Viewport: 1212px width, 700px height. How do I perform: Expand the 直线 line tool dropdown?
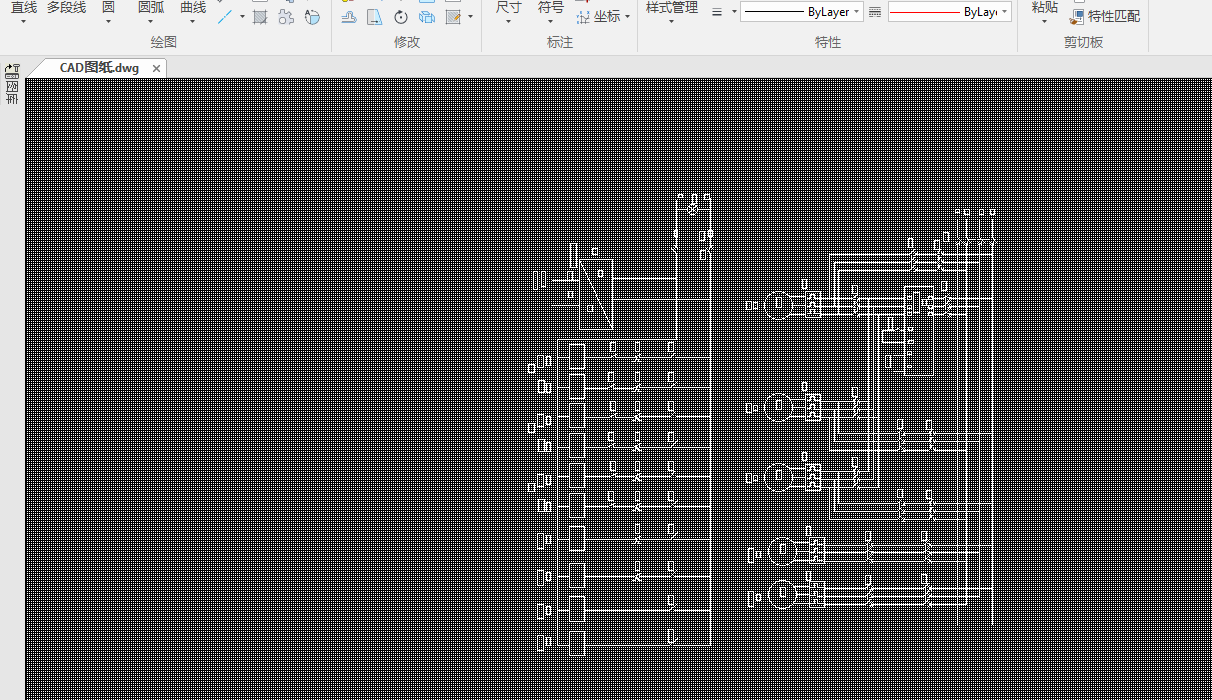[23, 20]
